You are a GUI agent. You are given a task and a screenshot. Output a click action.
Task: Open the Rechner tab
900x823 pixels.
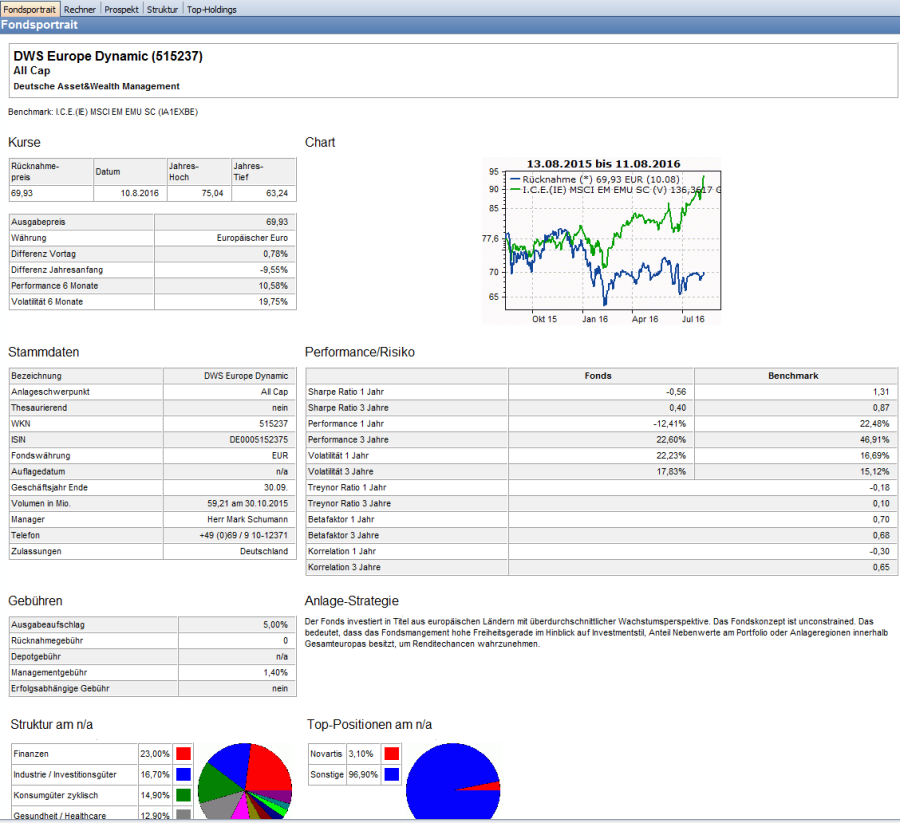coord(80,8)
